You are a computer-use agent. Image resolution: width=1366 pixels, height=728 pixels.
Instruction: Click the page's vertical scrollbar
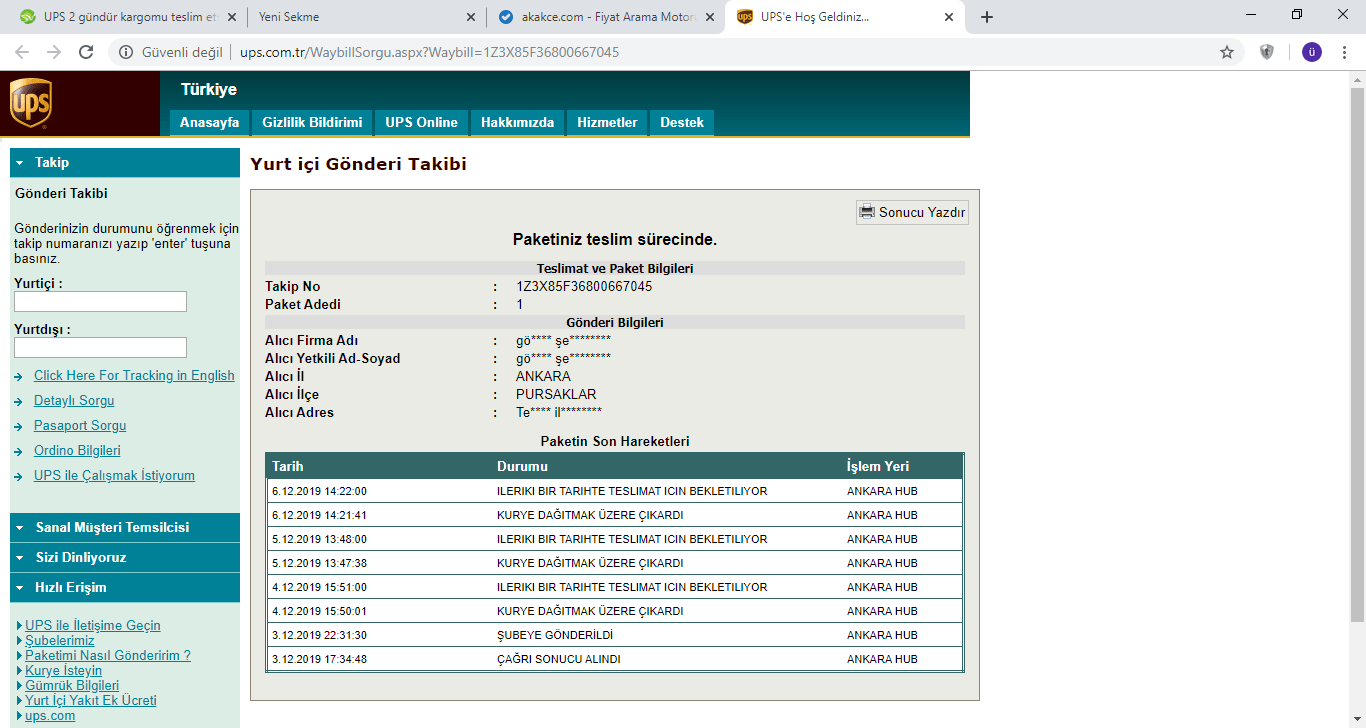[1357, 354]
